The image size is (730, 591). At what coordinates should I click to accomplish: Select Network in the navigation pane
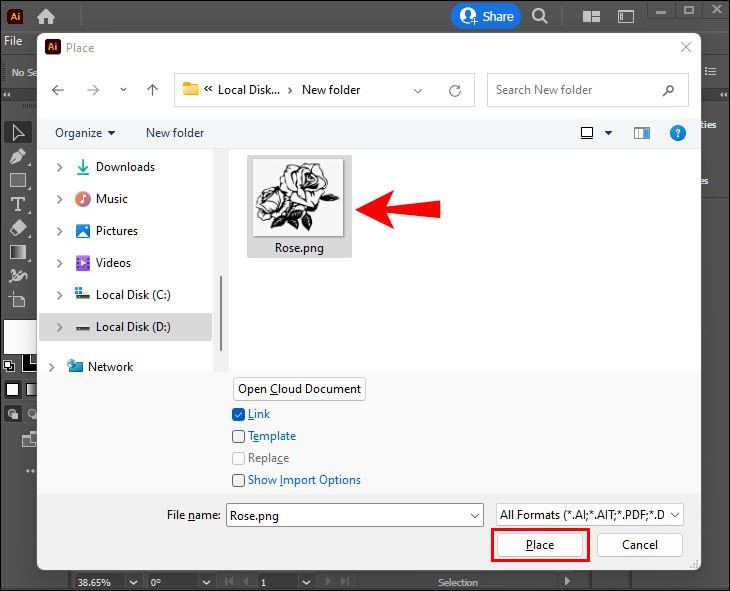tap(110, 367)
